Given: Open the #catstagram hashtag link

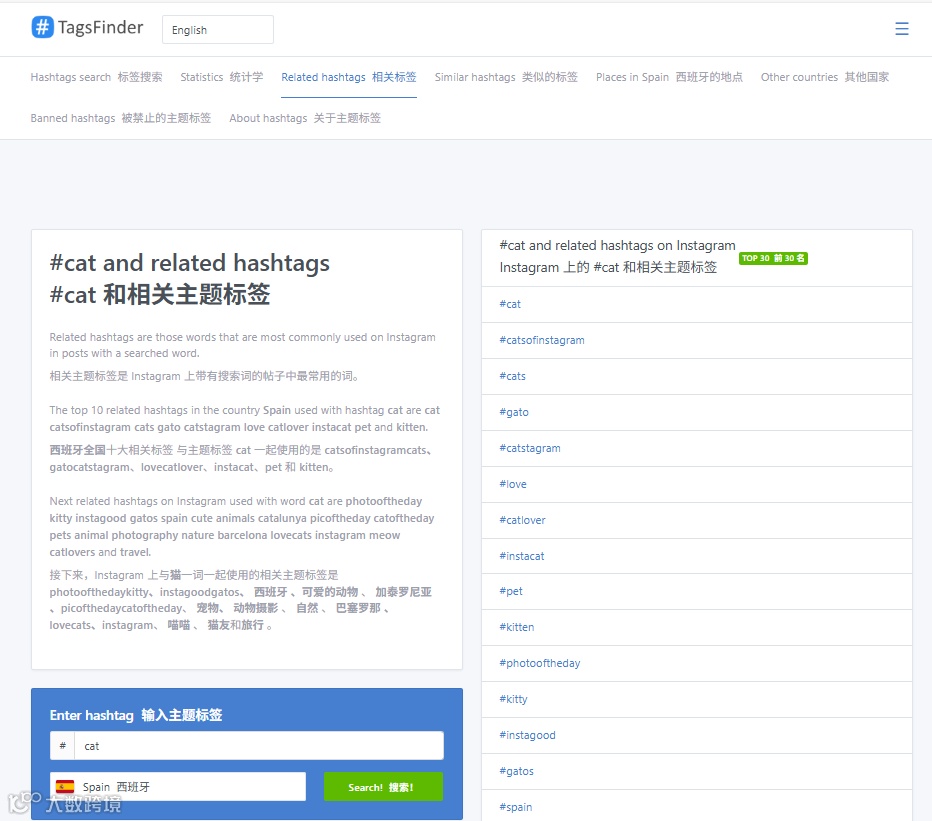Looking at the screenshot, I should (530, 448).
